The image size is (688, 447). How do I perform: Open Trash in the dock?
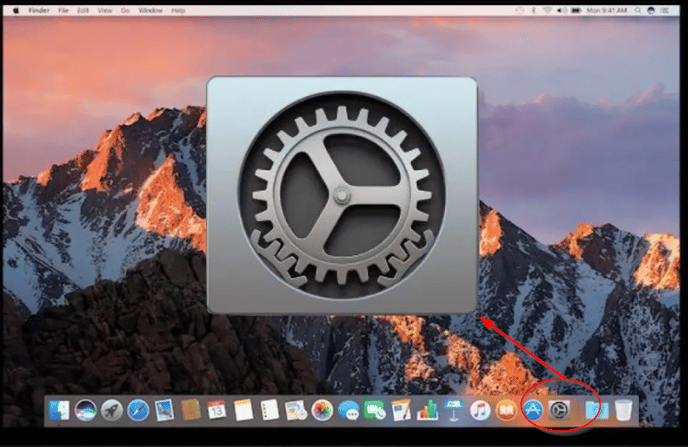click(x=624, y=411)
